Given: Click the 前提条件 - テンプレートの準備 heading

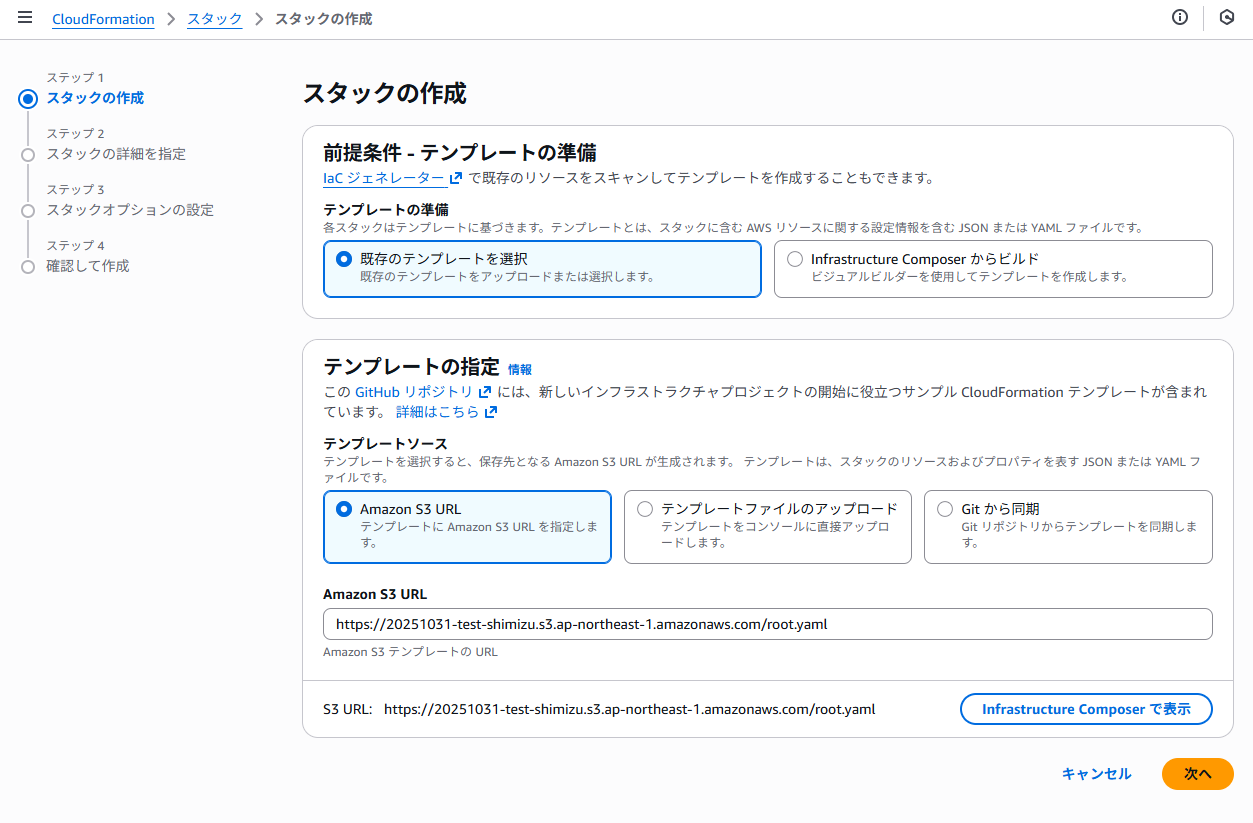Looking at the screenshot, I should tap(460, 153).
